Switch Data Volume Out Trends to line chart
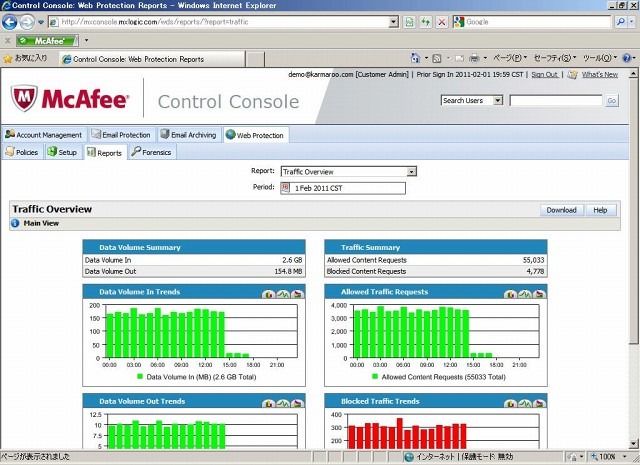640x465 pixels. click(x=283, y=403)
